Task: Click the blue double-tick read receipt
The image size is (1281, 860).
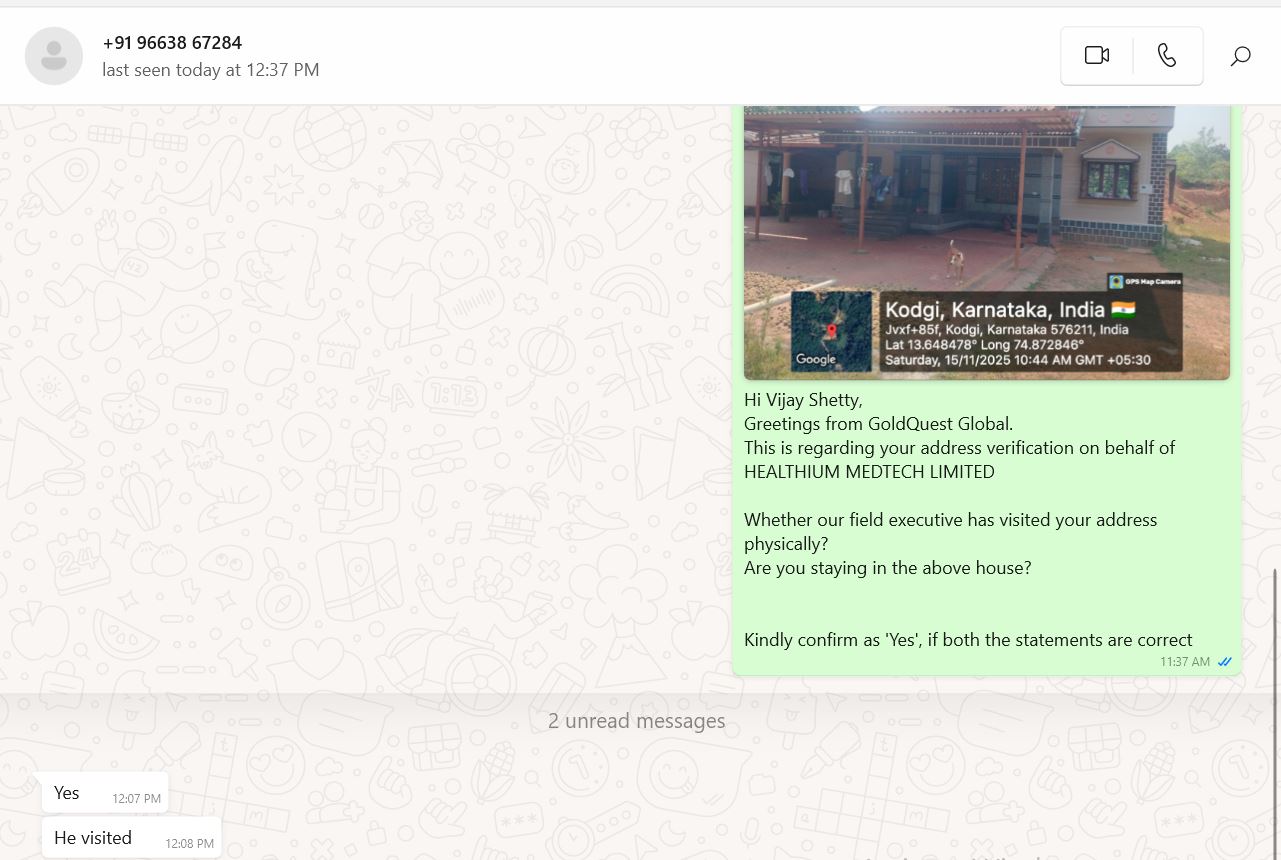Action: pos(1224,662)
